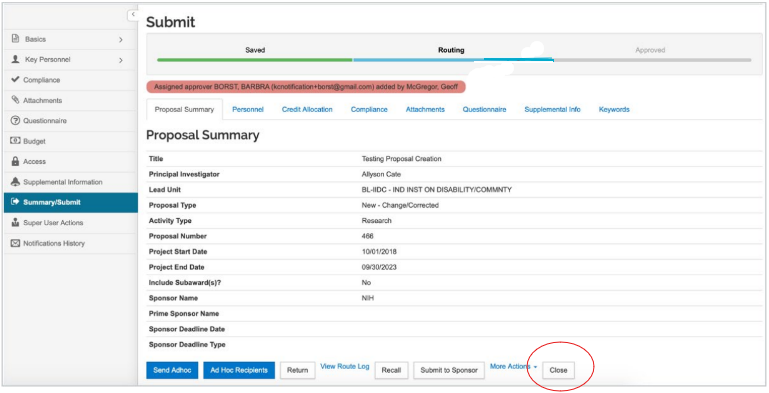Click the Return button
This screenshot has width=769, height=393.
(x=297, y=370)
